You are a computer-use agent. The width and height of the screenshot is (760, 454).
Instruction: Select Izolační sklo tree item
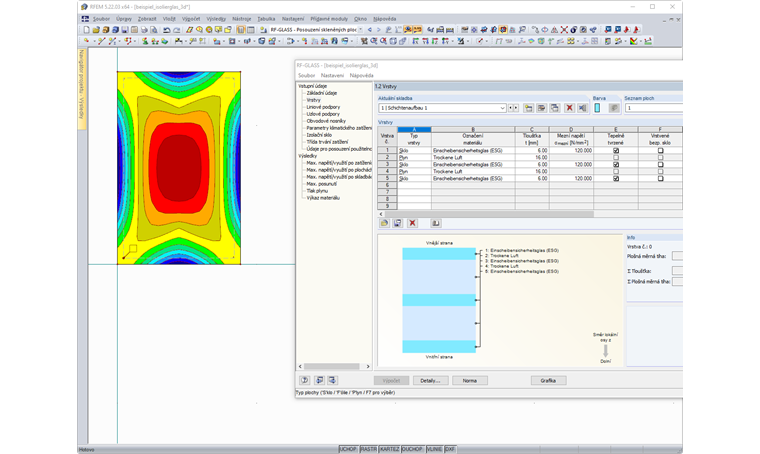tap(319, 135)
